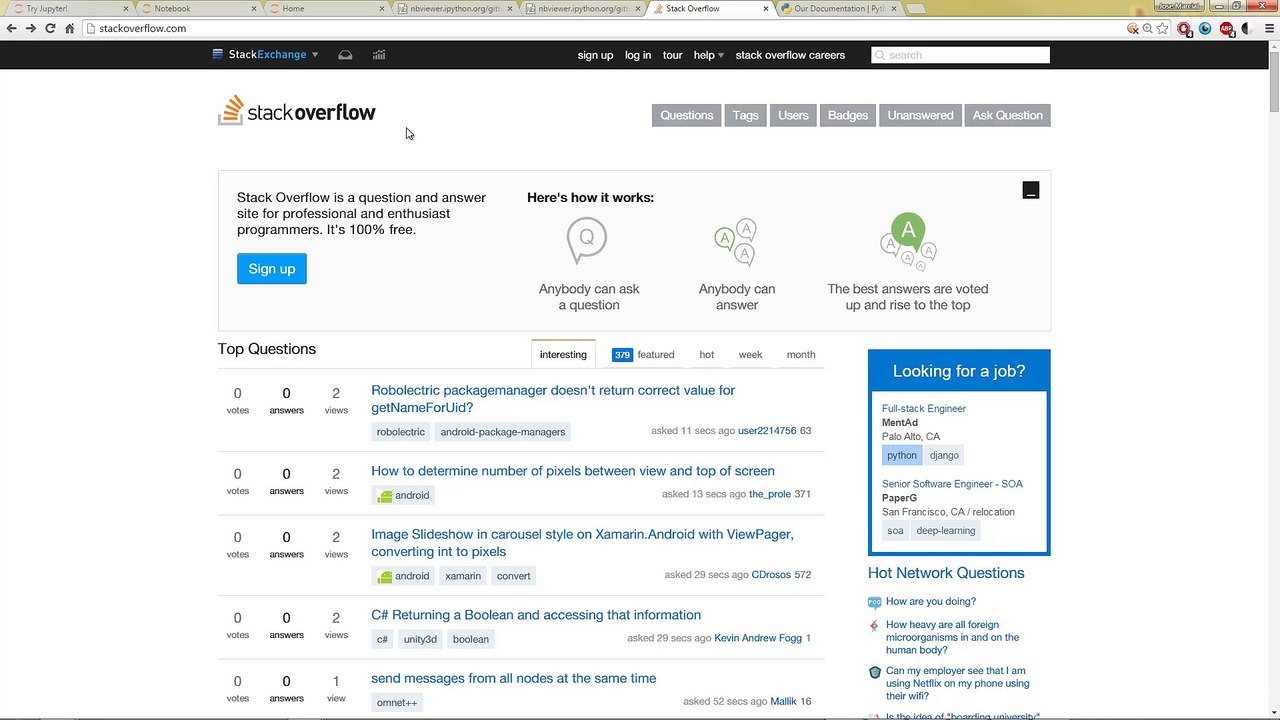Click the deep-learning job tag
Viewport: 1280px width, 720px height.
point(946,530)
